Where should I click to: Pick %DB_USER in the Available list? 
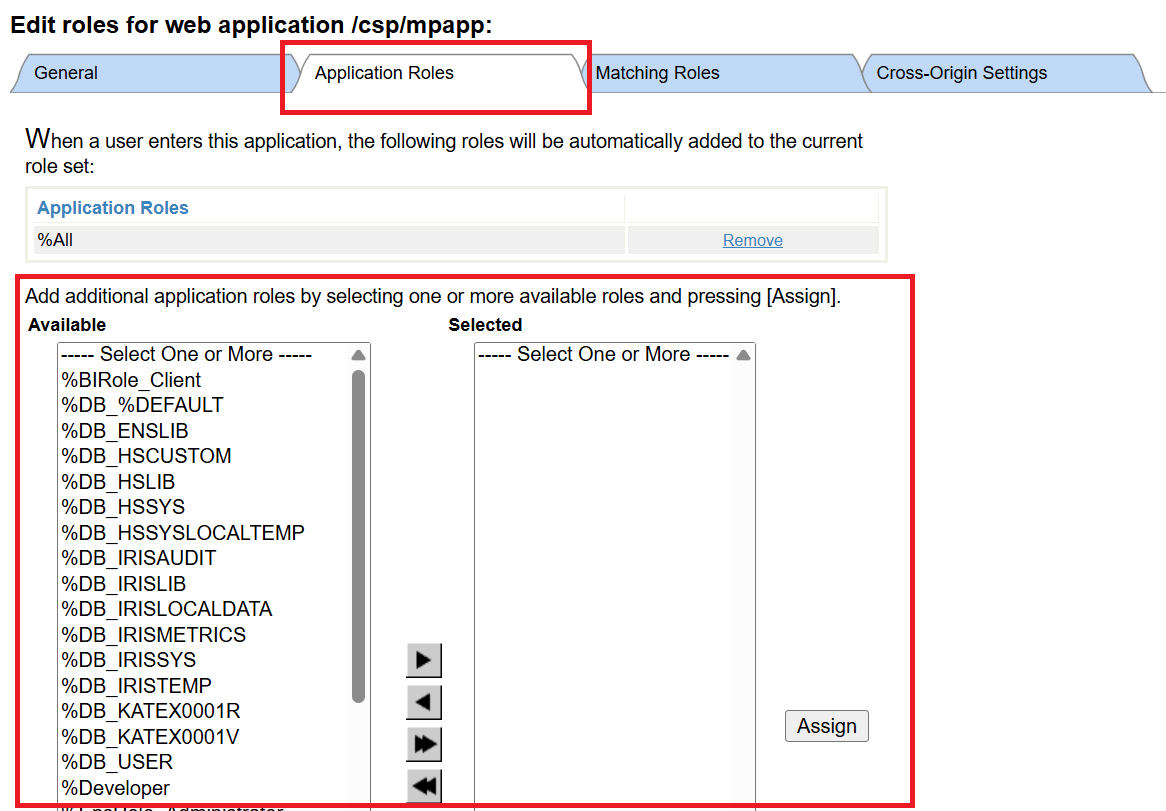coord(117,762)
